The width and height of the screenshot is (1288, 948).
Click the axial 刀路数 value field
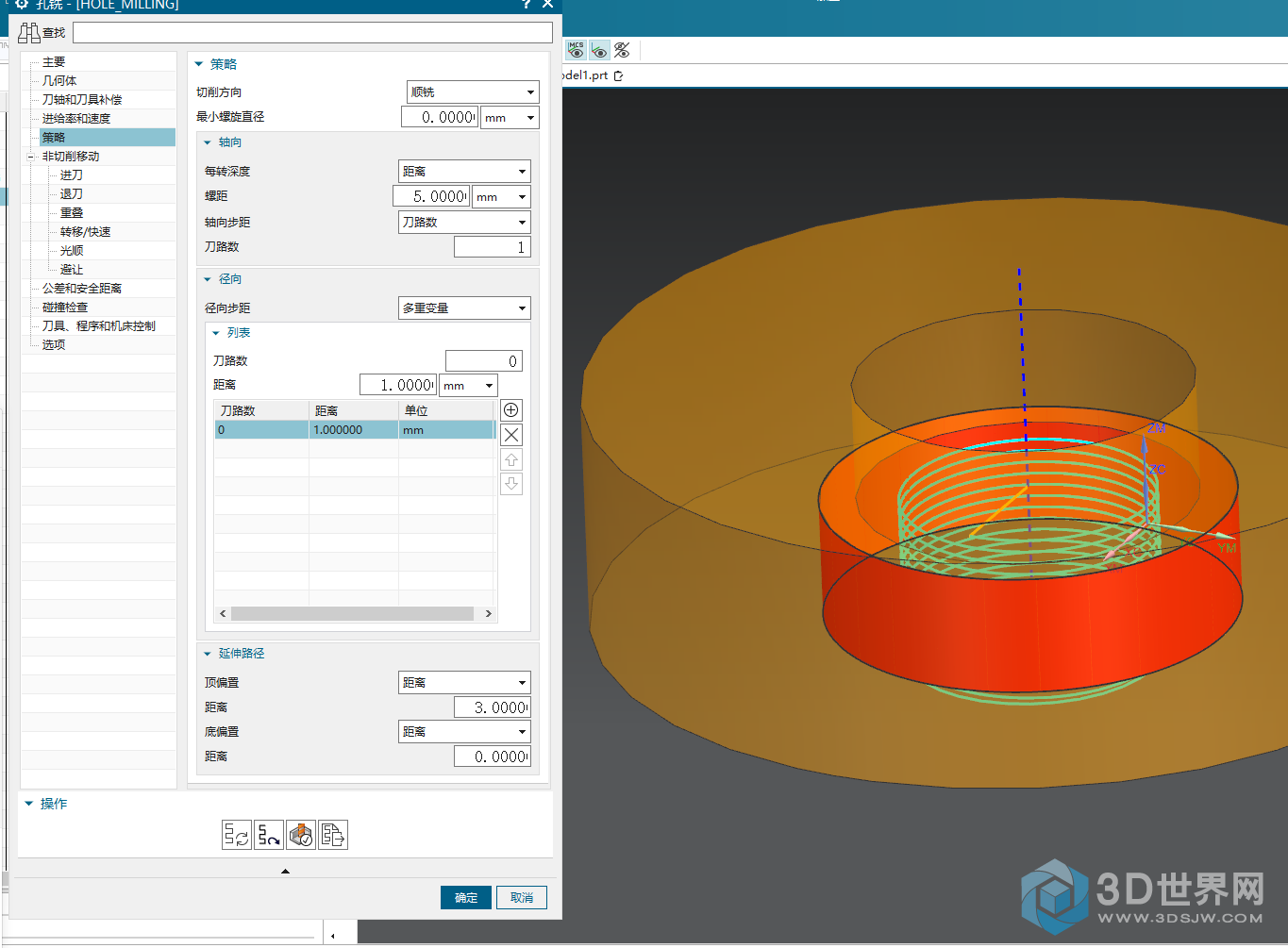click(x=493, y=246)
